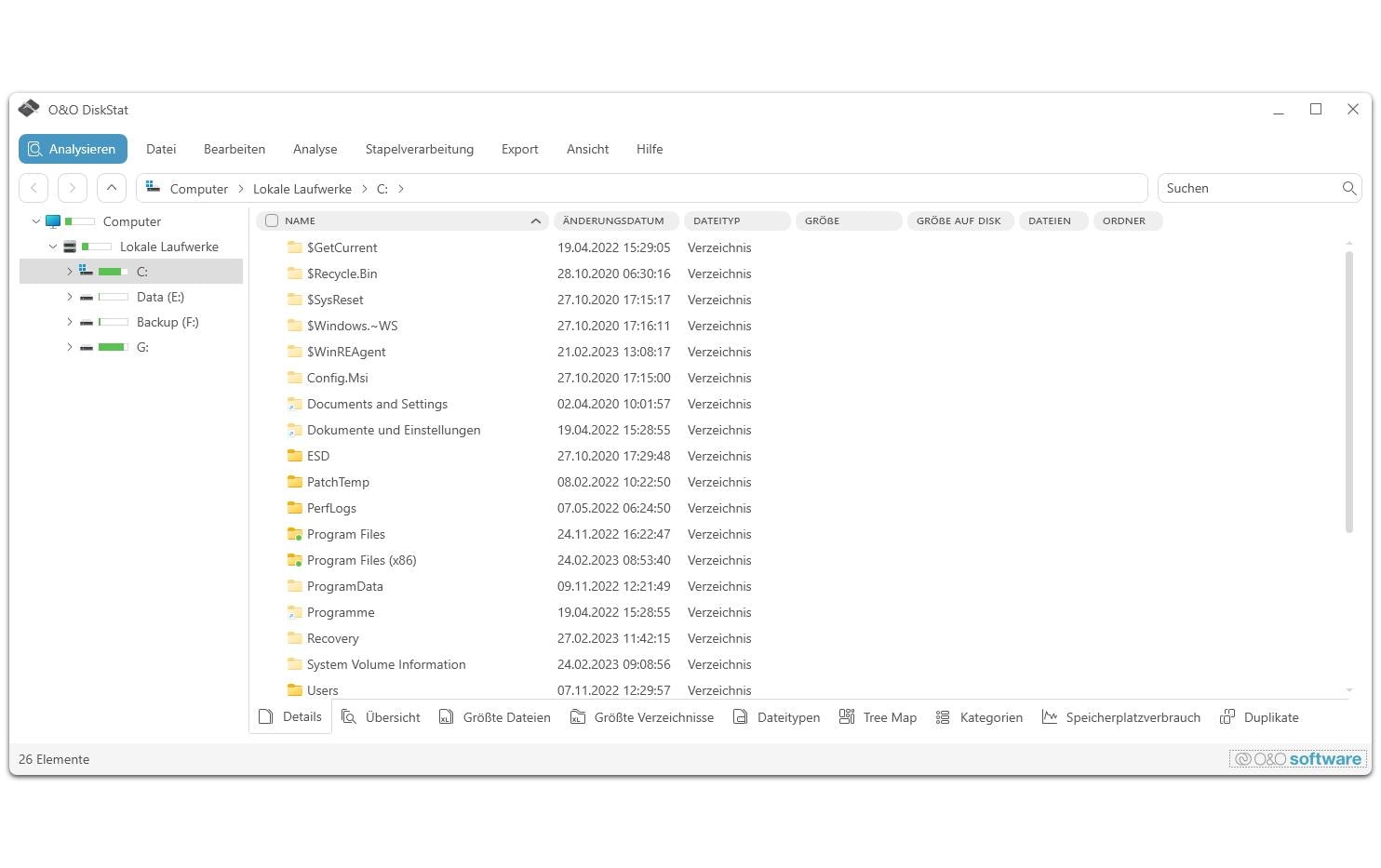Switch to the Größte Verzeichnisse tab

point(642,717)
